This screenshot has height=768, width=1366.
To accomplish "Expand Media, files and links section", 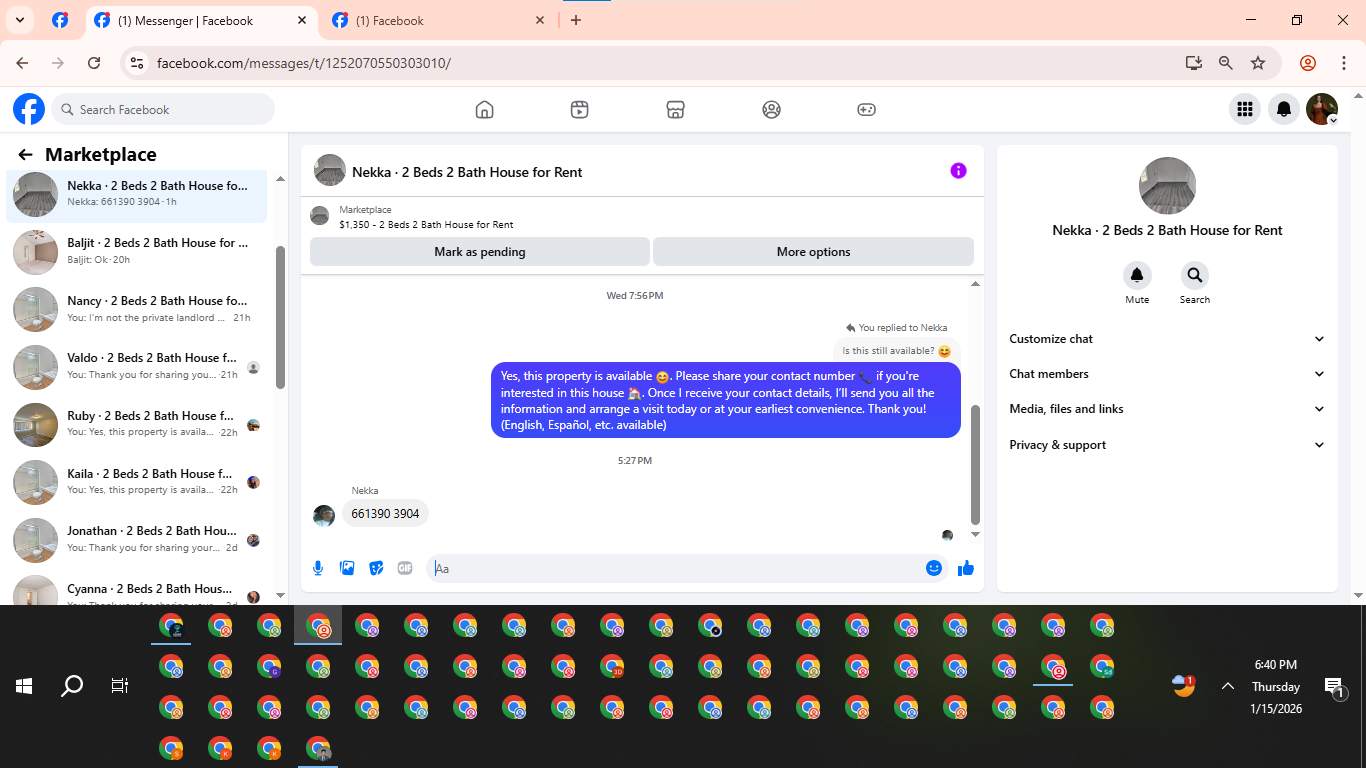I will 1167,409.
